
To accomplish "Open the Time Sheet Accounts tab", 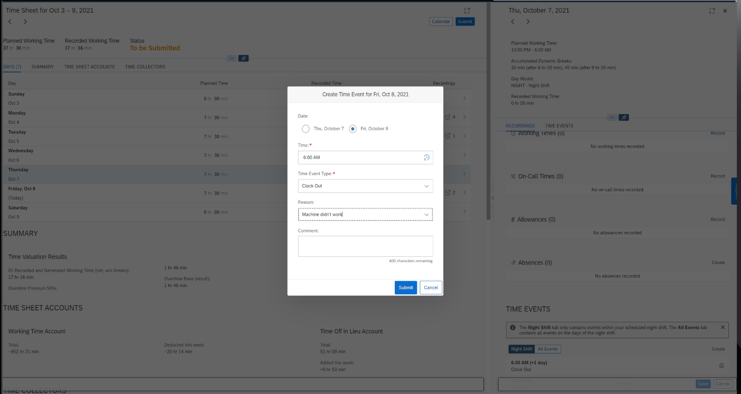I will click(89, 67).
